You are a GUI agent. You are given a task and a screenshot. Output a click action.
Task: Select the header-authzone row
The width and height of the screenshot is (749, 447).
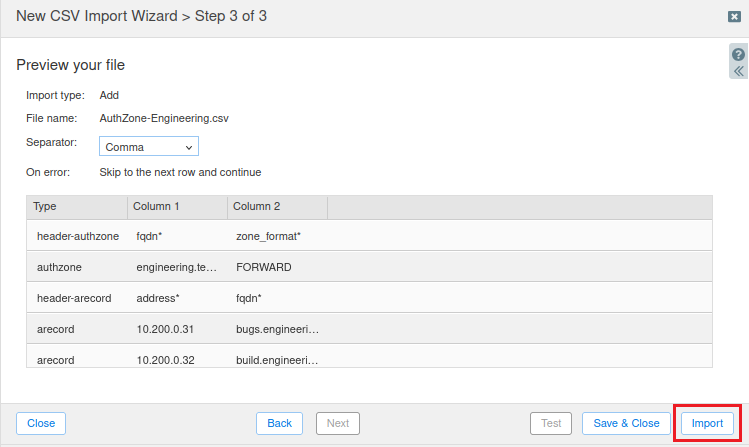(x=369, y=236)
